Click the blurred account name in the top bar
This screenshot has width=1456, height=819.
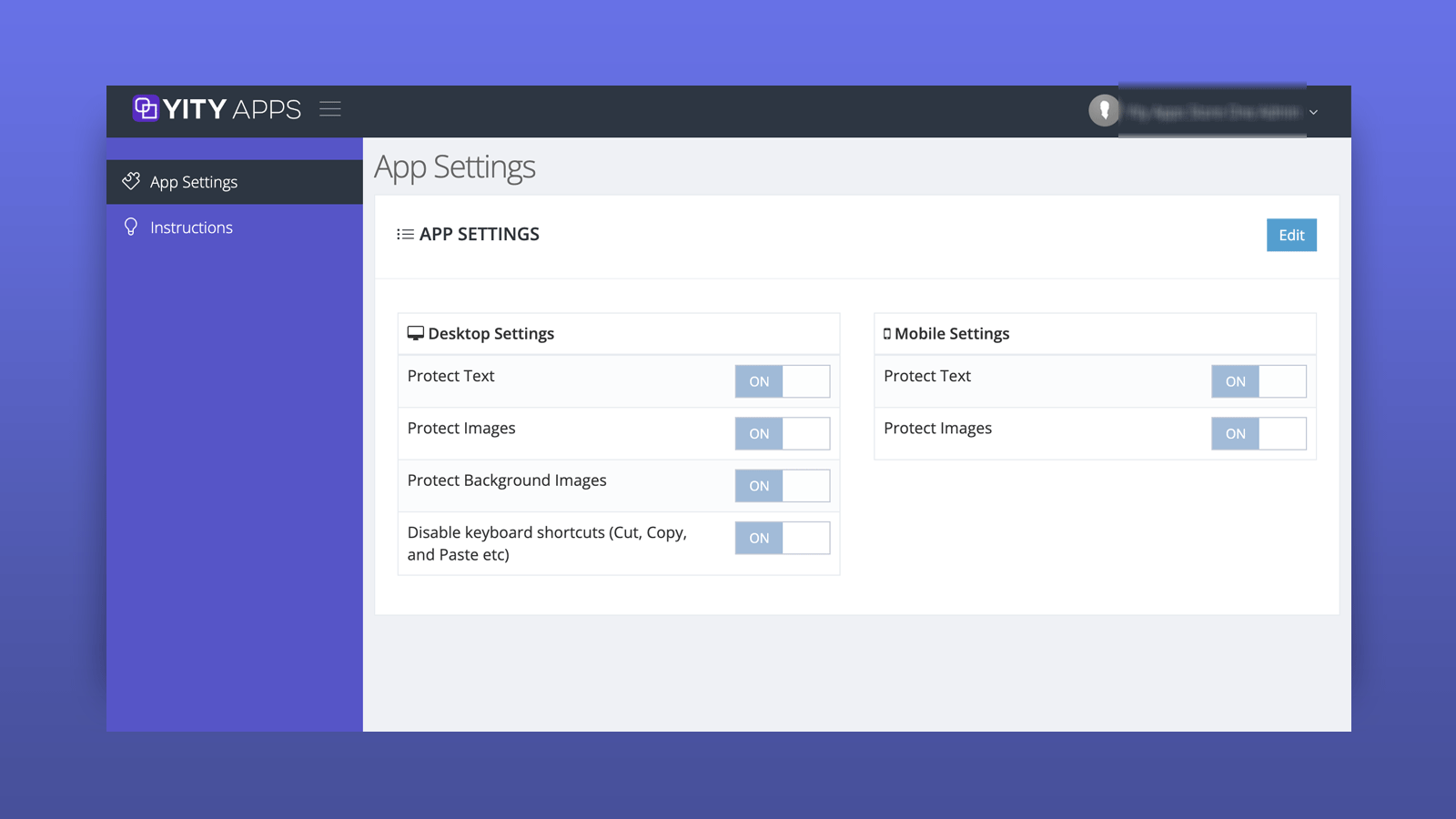pos(1210,112)
